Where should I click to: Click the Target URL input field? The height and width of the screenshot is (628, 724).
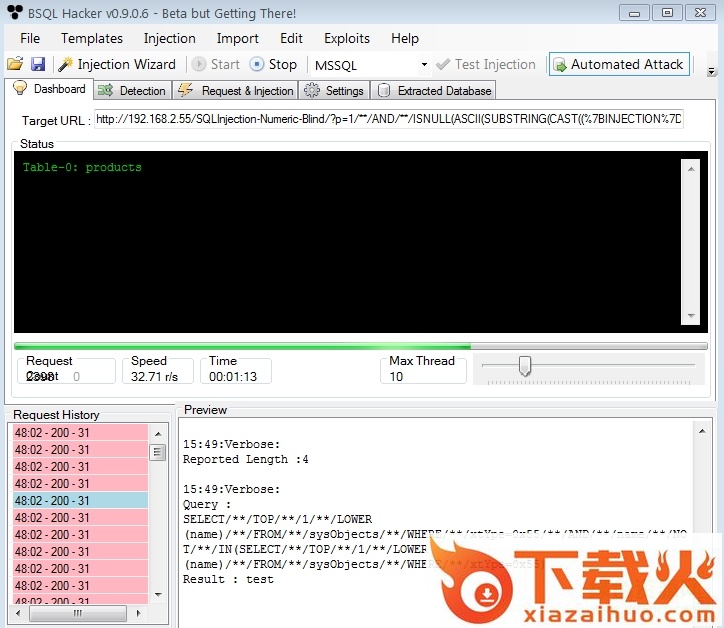coord(389,119)
